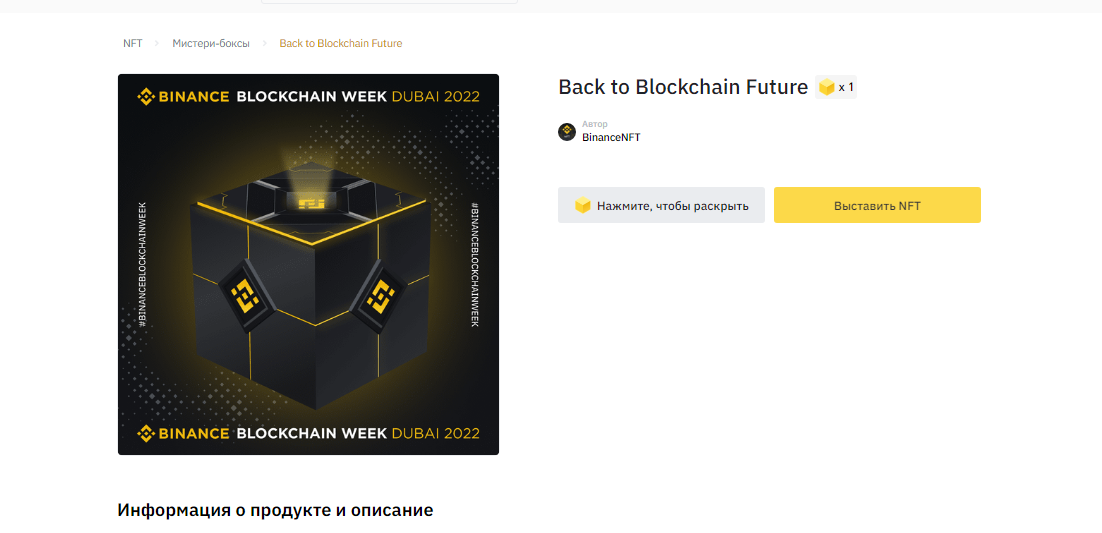Screen dimensions: 1102x533
Task: Click the chevron after Мистери-боксы breadcrumb
Action: (265, 44)
